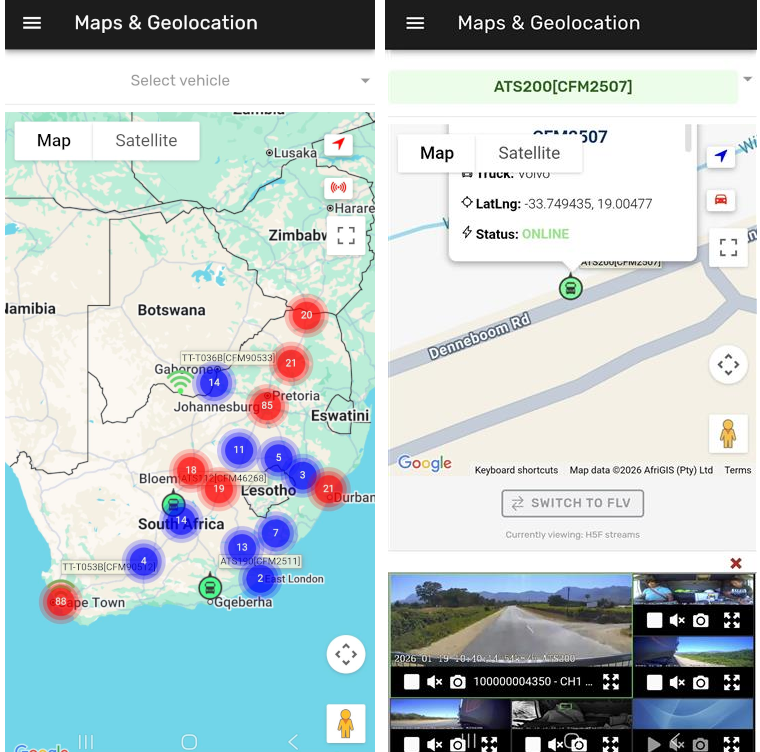This screenshot has width=760, height=752.
Task: Tap Street View pegman on right screen
Action: (x=728, y=434)
